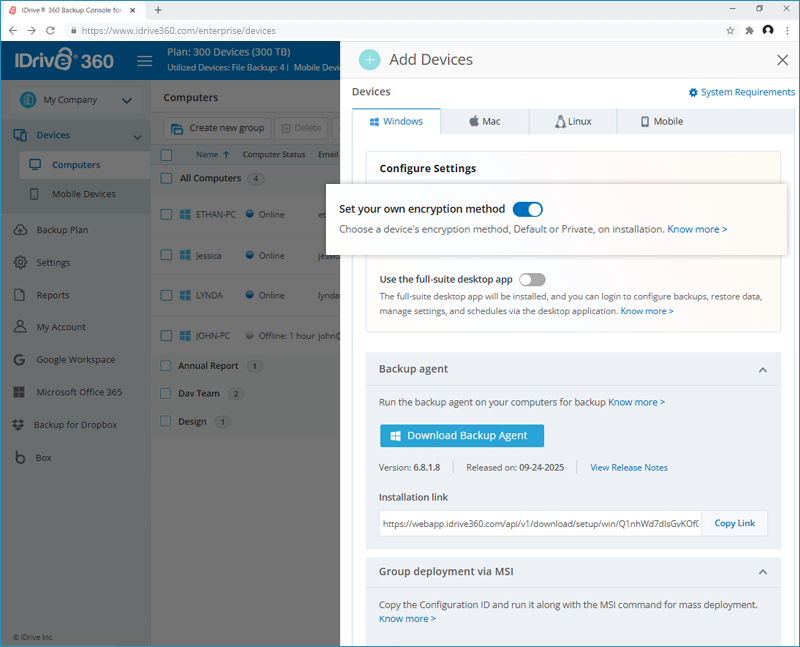Open Settings gear in sidebar

pyautogui.click(x=53, y=263)
